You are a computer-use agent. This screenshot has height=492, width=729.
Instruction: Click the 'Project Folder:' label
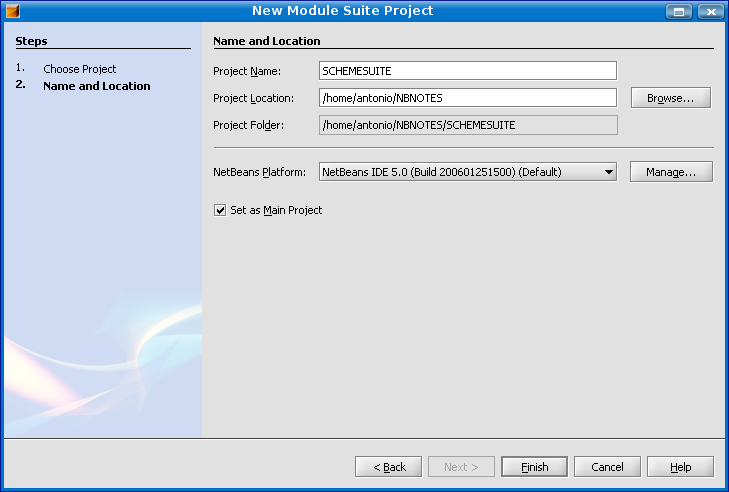248,125
